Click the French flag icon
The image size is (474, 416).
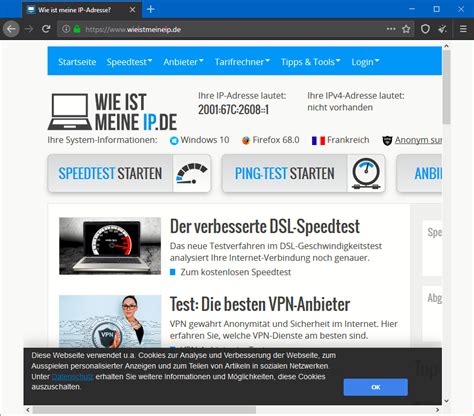tap(318, 141)
